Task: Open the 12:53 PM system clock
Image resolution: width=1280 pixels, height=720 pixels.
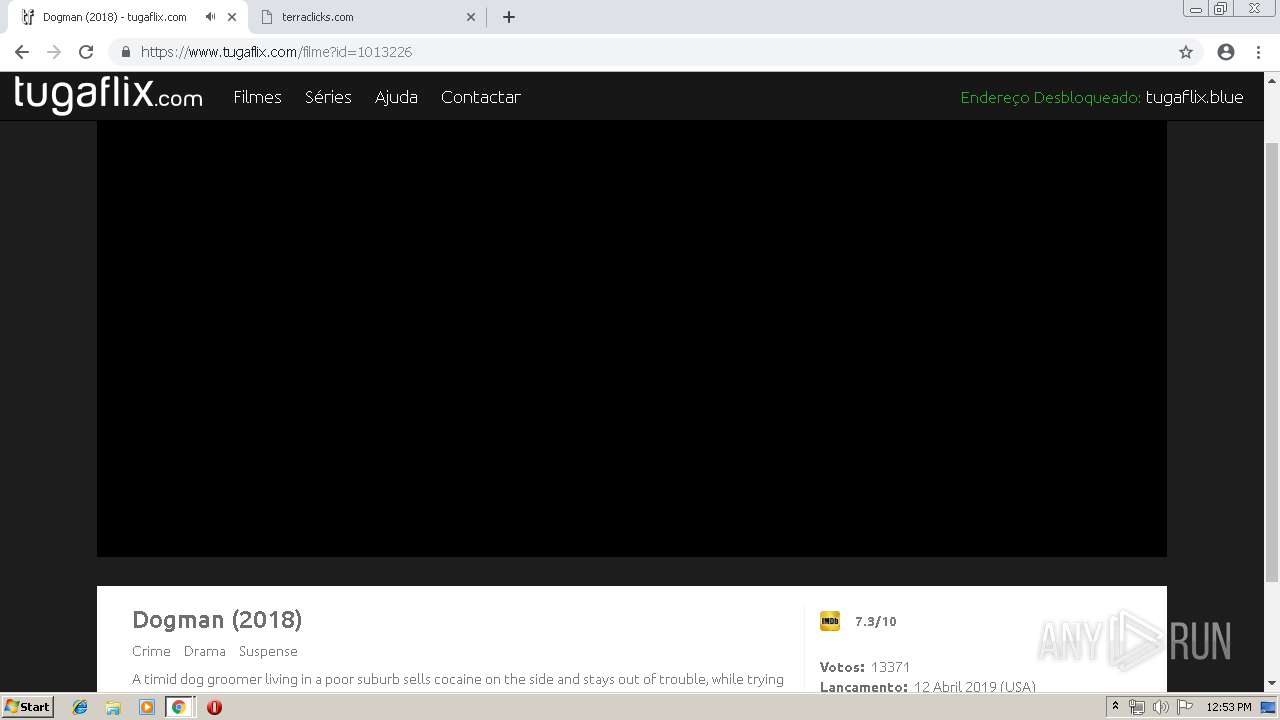Action: tap(1229, 707)
